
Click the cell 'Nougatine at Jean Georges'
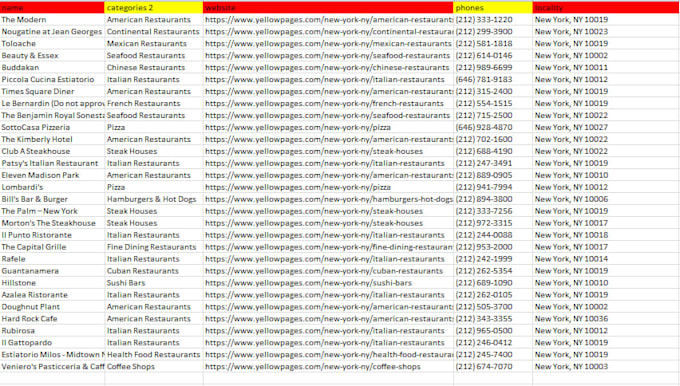coord(52,32)
